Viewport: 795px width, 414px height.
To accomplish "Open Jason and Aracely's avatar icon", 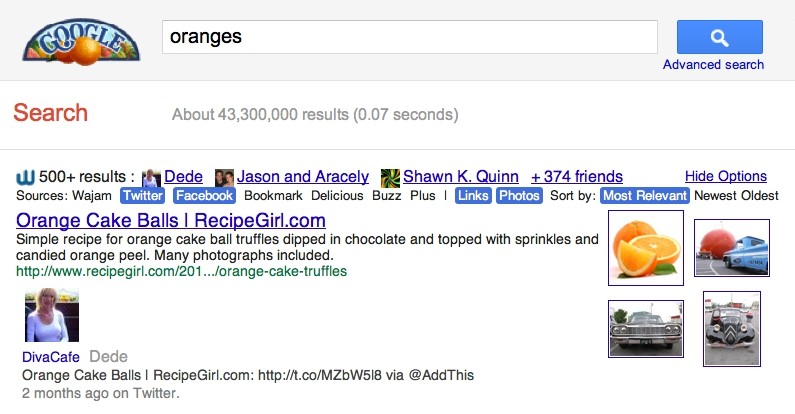I will tap(224, 178).
